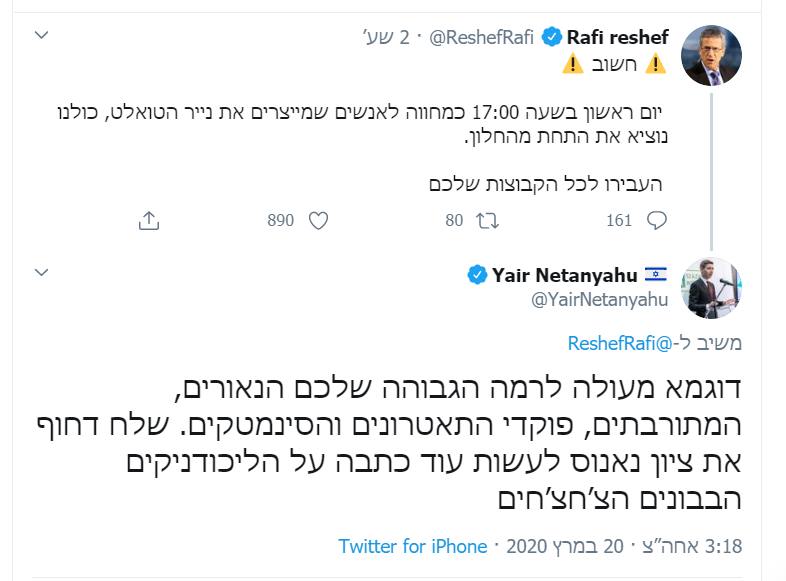Click the Yair Netanyahu display name
786x581 pixels.
tap(564, 275)
